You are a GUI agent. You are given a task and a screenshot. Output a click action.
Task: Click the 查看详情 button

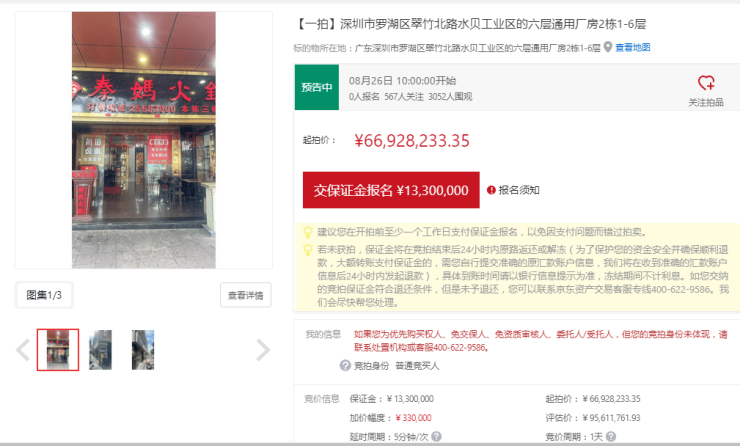(245, 295)
